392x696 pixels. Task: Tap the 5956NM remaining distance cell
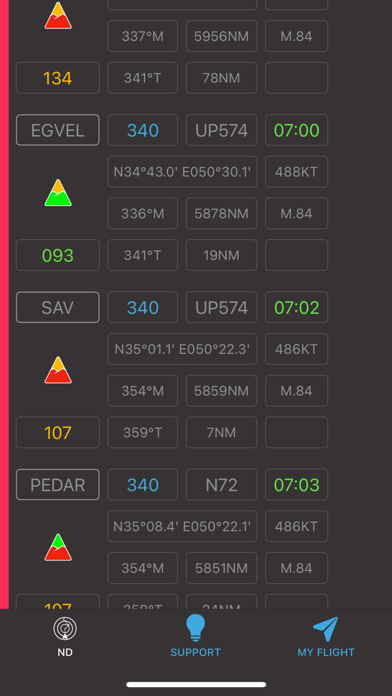(222, 36)
